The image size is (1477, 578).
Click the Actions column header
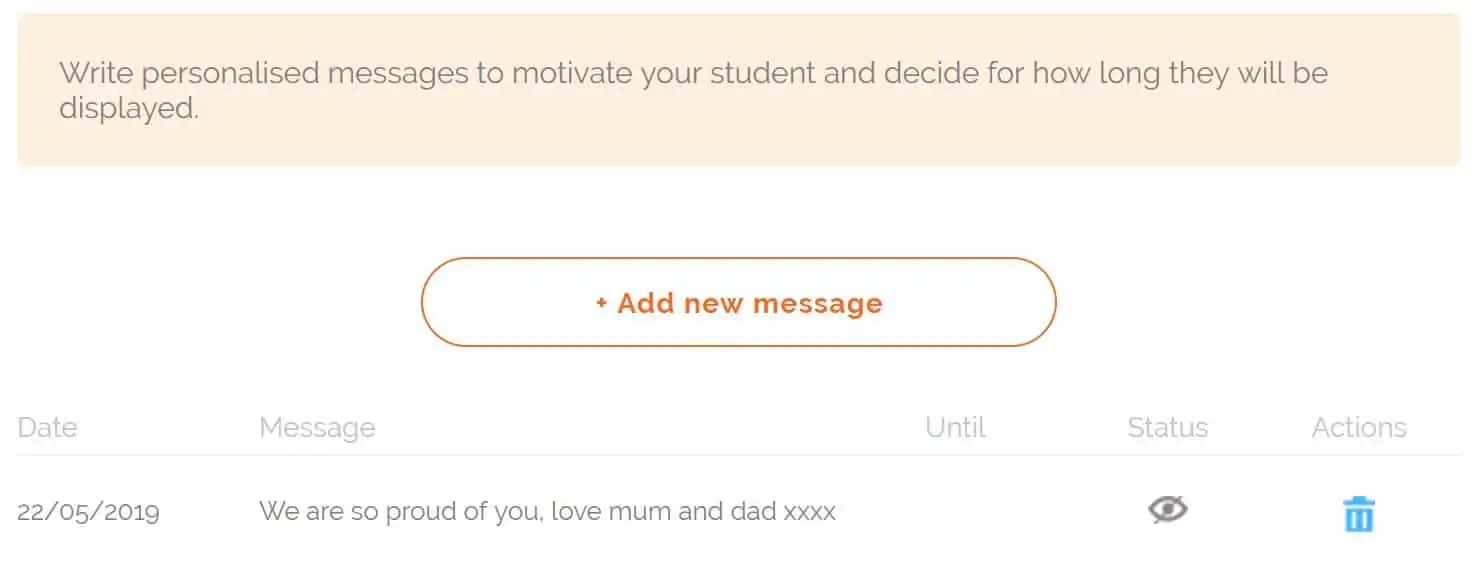pos(1359,427)
